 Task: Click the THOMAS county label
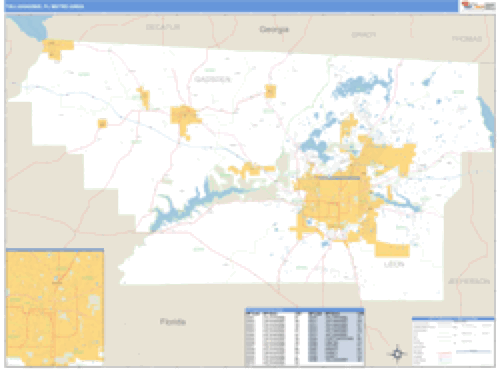point(467,39)
